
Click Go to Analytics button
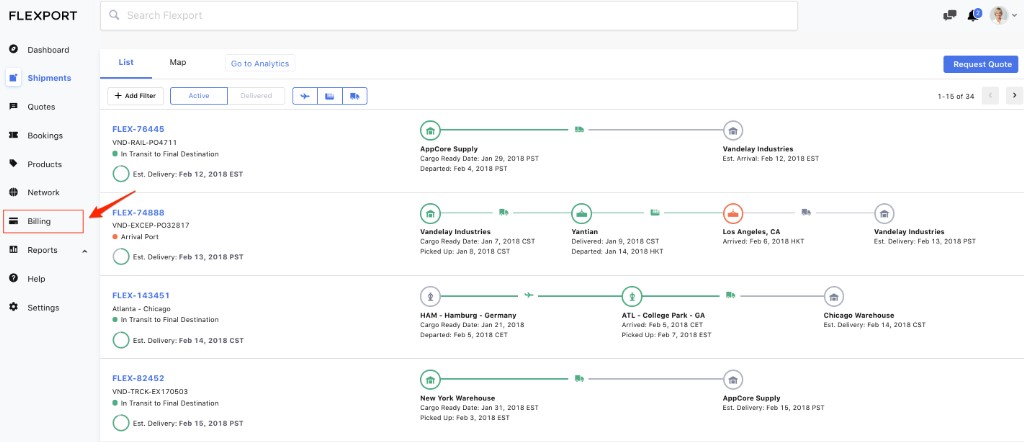point(260,63)
